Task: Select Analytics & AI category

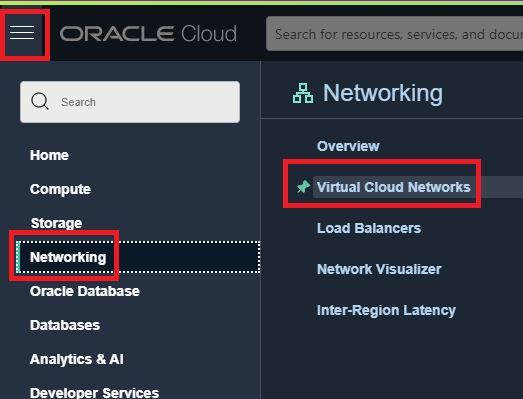Action: (77, 359)
